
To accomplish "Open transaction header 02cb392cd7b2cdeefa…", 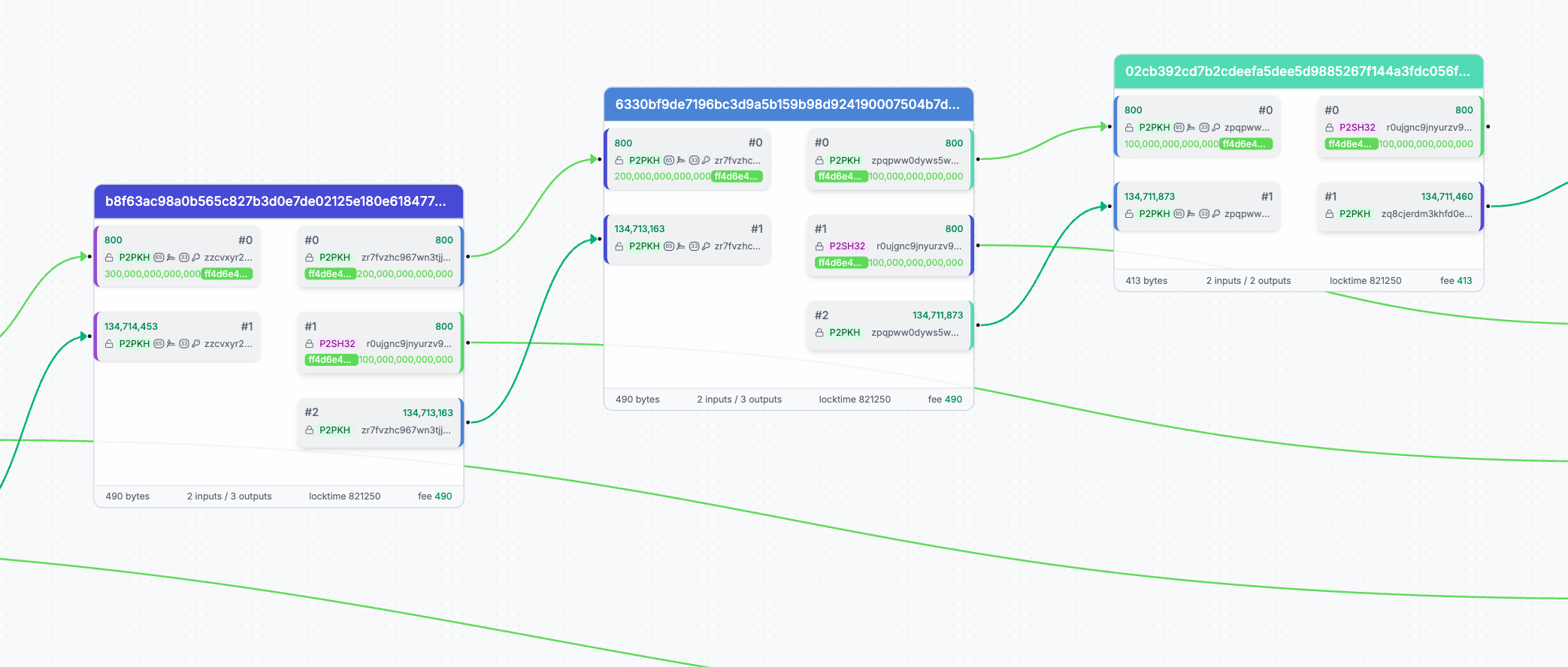I will tap(1298, 71).
